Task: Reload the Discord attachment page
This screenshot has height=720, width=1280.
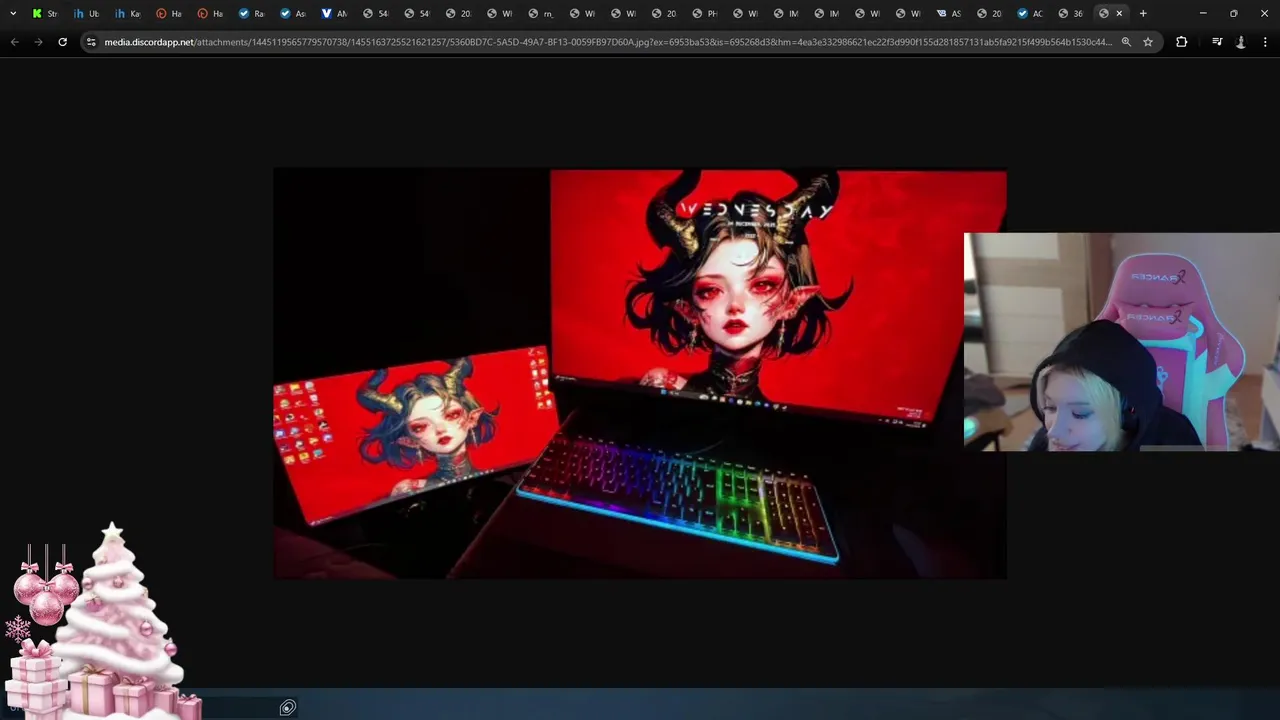Action: click(x=62, y=42)
